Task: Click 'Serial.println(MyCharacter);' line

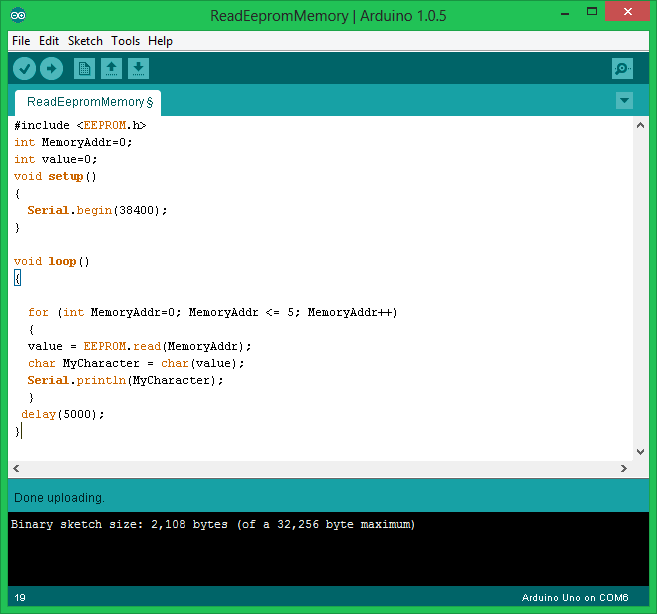Action: pyautogui.click(x=125, y=380)
